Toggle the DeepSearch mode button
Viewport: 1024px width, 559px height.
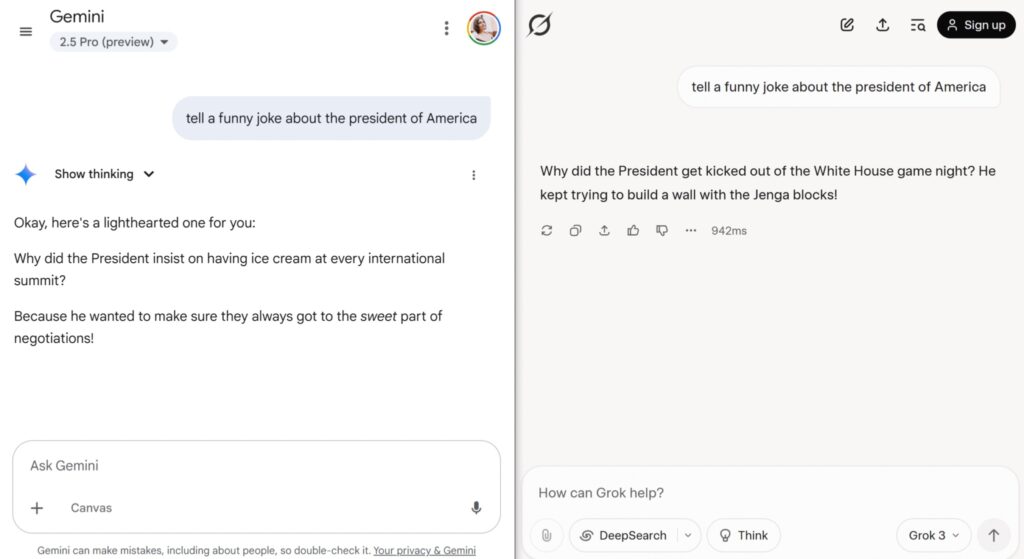coord(623,535)
